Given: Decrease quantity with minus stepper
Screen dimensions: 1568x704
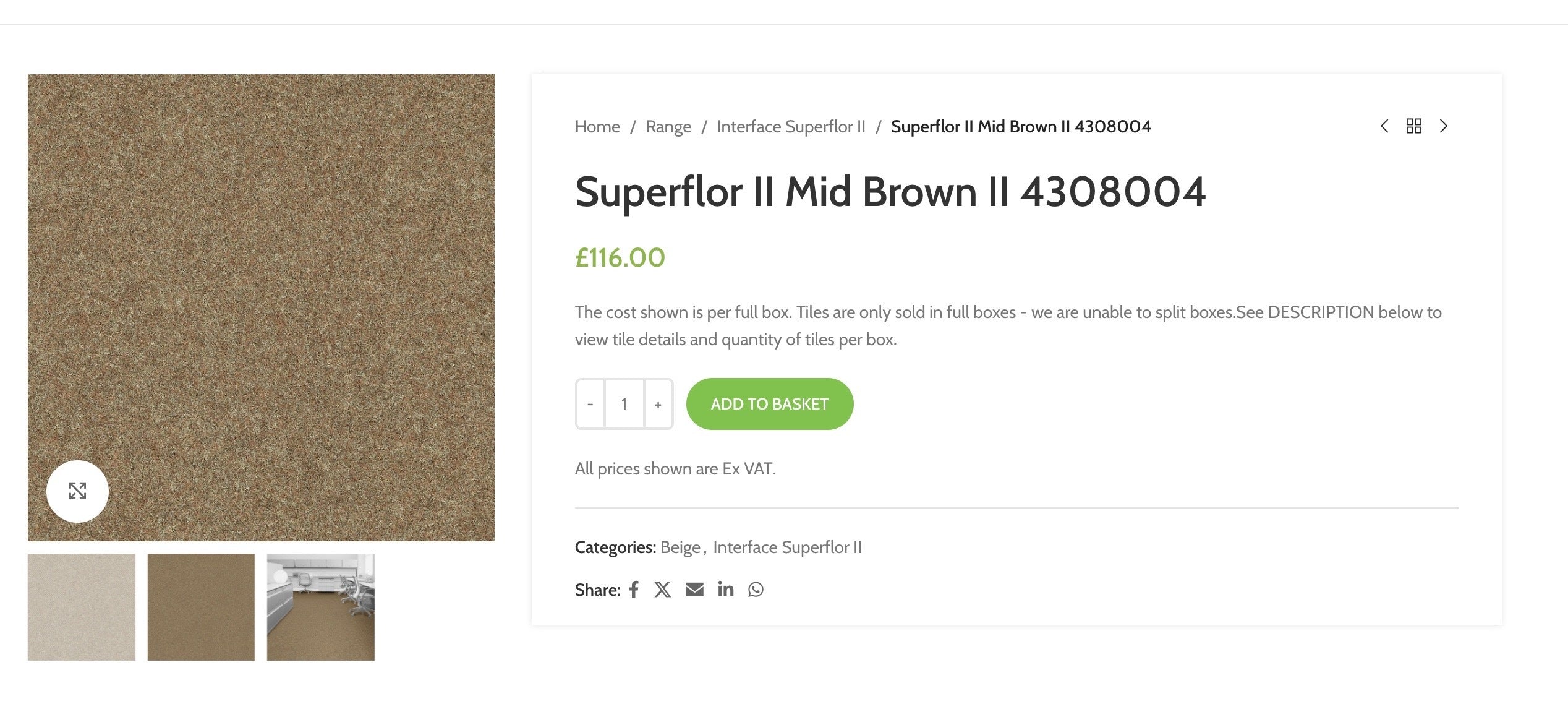Looking at the screenshot, I should (589, 403).
